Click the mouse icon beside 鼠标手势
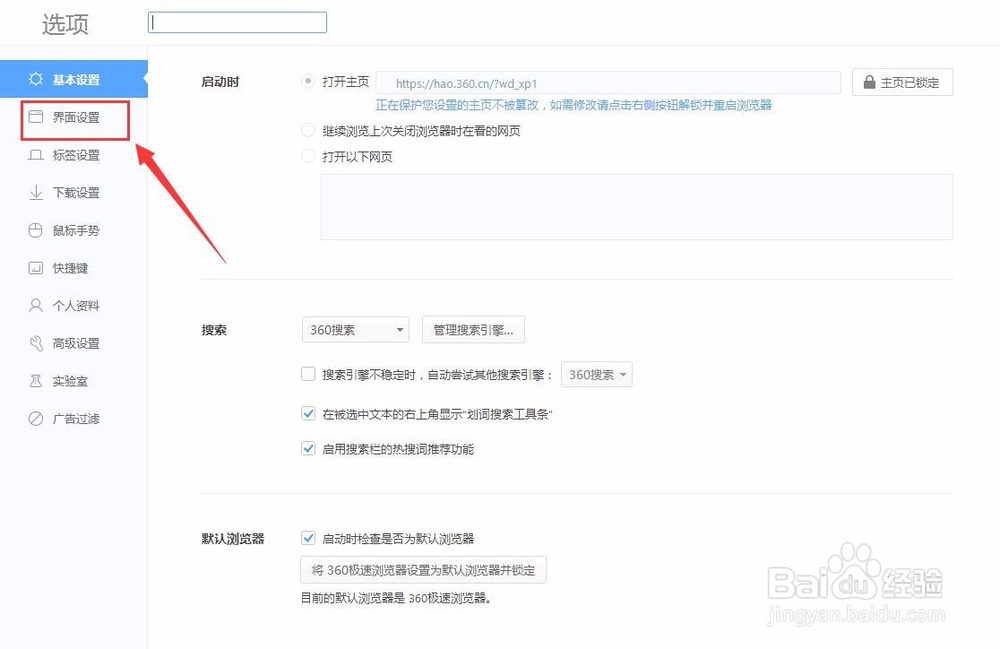This screenshot has width=1000, height=649. tap(36, 230)
